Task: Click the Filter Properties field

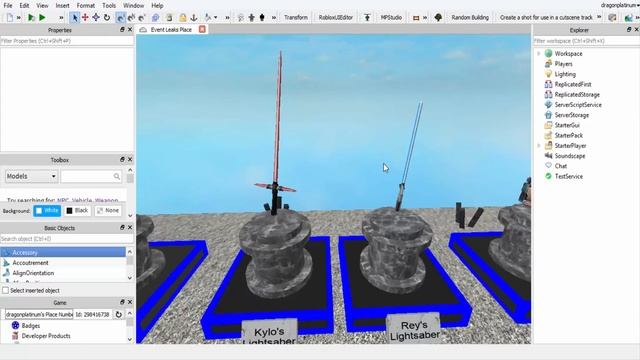Action: [x=67, y=41]
